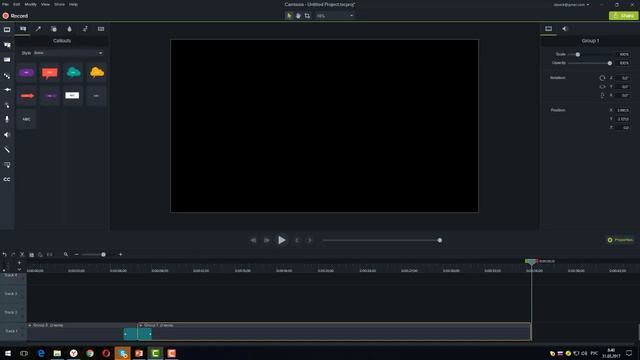This screenshot has height=360, width=640.
Task: Select the canvas Edit mode arrow tool
Action: [289, 16]
